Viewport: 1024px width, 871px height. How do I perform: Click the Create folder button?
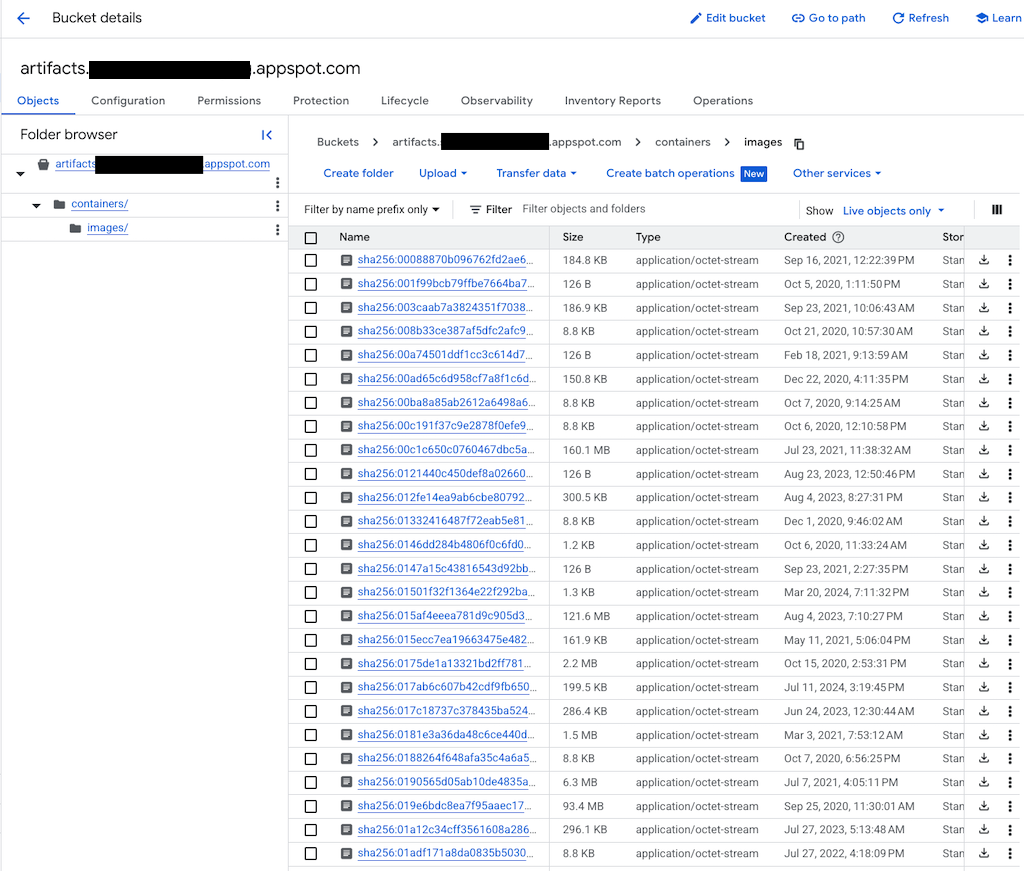click(x=358, y=173)
